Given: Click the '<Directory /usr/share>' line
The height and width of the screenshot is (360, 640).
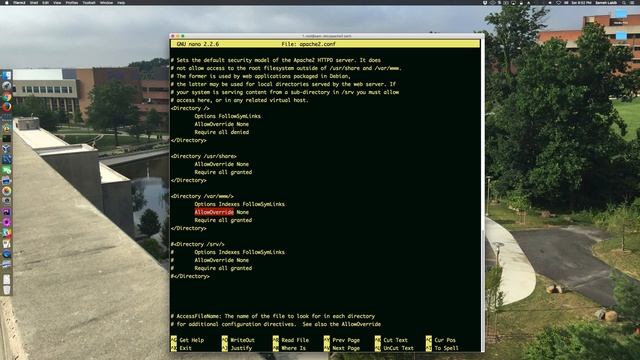Looking at the screenshot, I should tap(204, 156).
